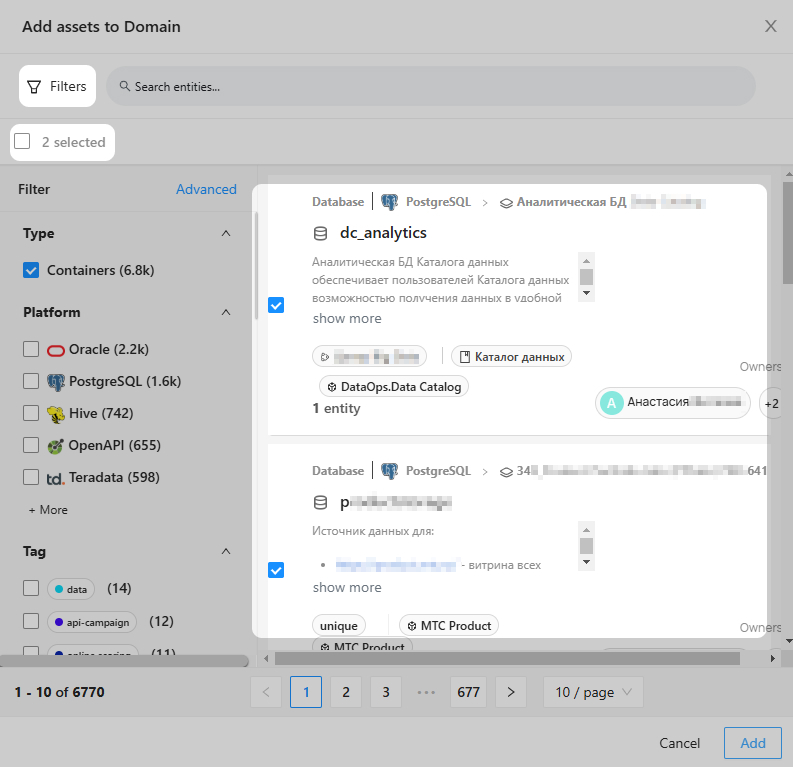
Task: Click the horizontal scrollbar under filters
Action: point(124,661)
